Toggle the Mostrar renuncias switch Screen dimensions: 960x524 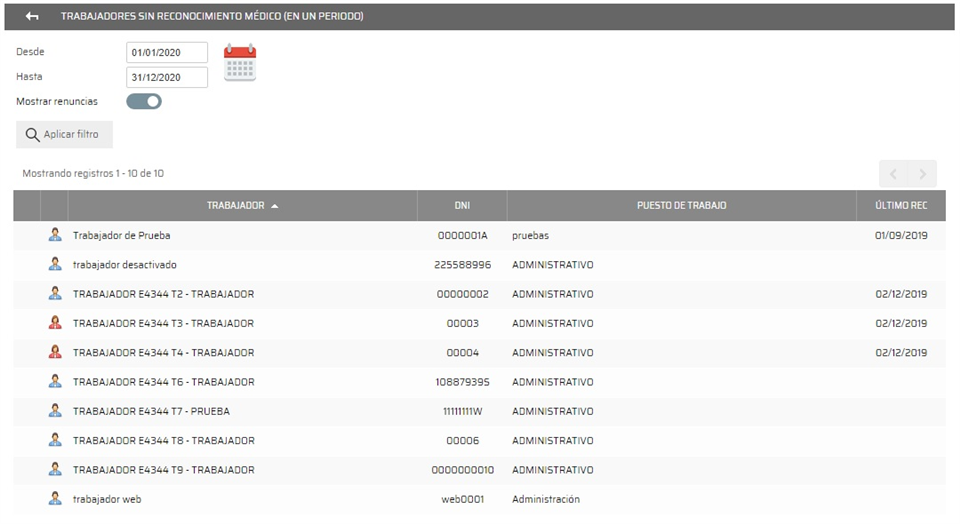coord(144,102)
